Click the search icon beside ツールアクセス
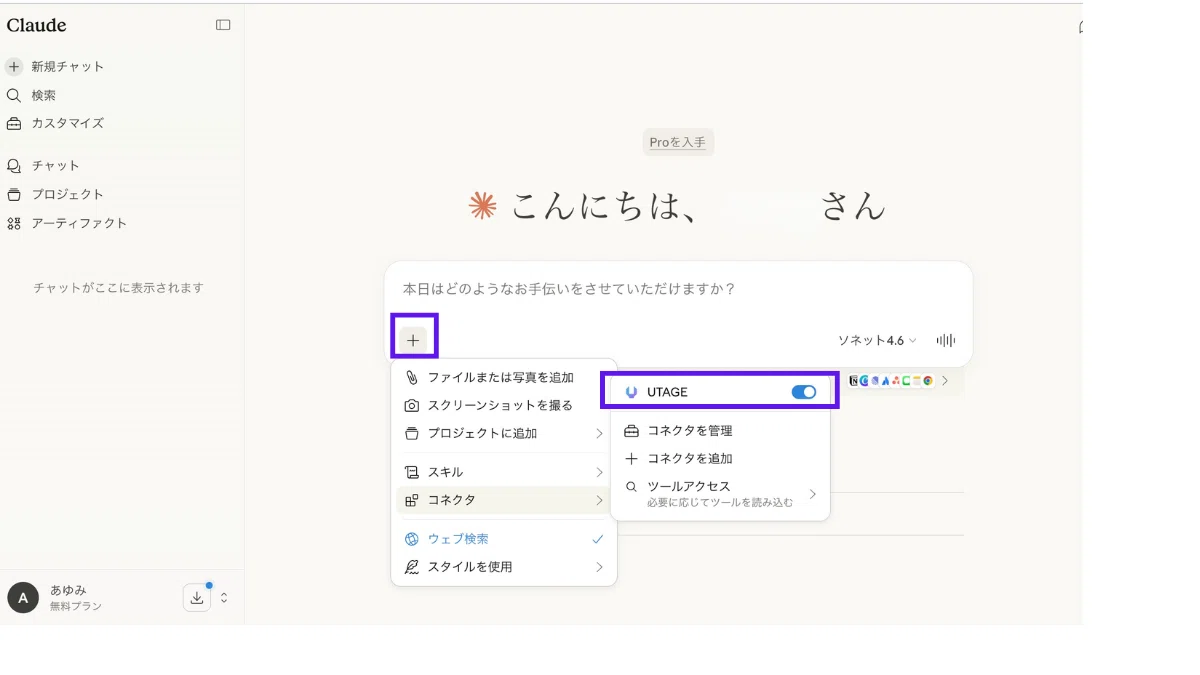The height and width of the screenshot is (675, 1200). tap(631, 487)
